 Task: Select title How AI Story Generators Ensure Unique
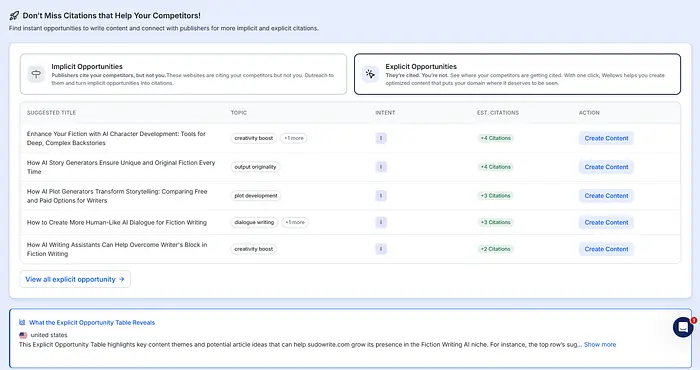pos(121,167)
